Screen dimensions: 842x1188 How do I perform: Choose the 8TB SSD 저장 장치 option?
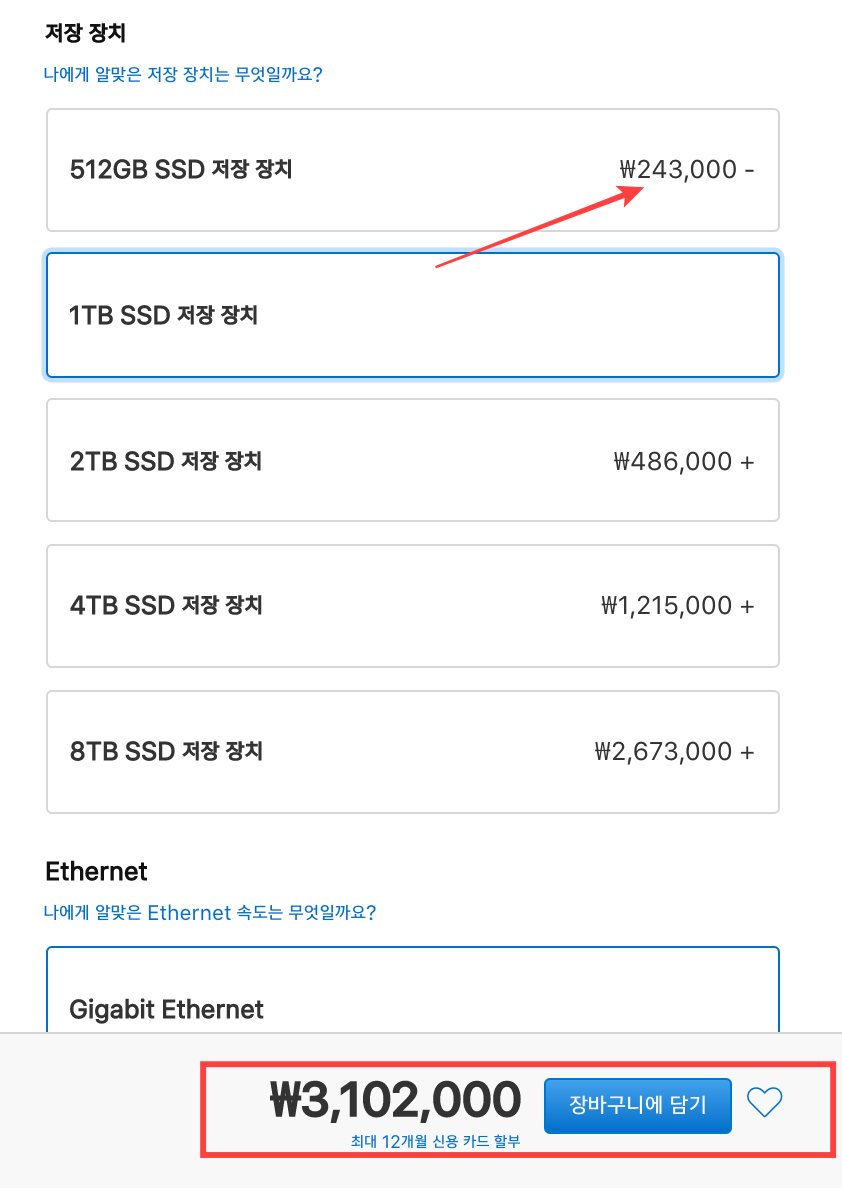(412, 751)
